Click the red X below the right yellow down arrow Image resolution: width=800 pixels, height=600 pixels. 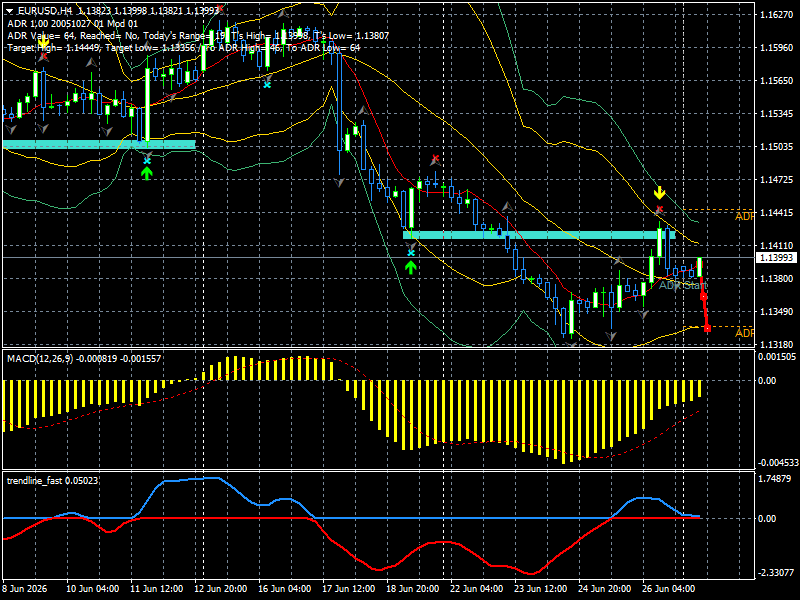click(660, 209)
